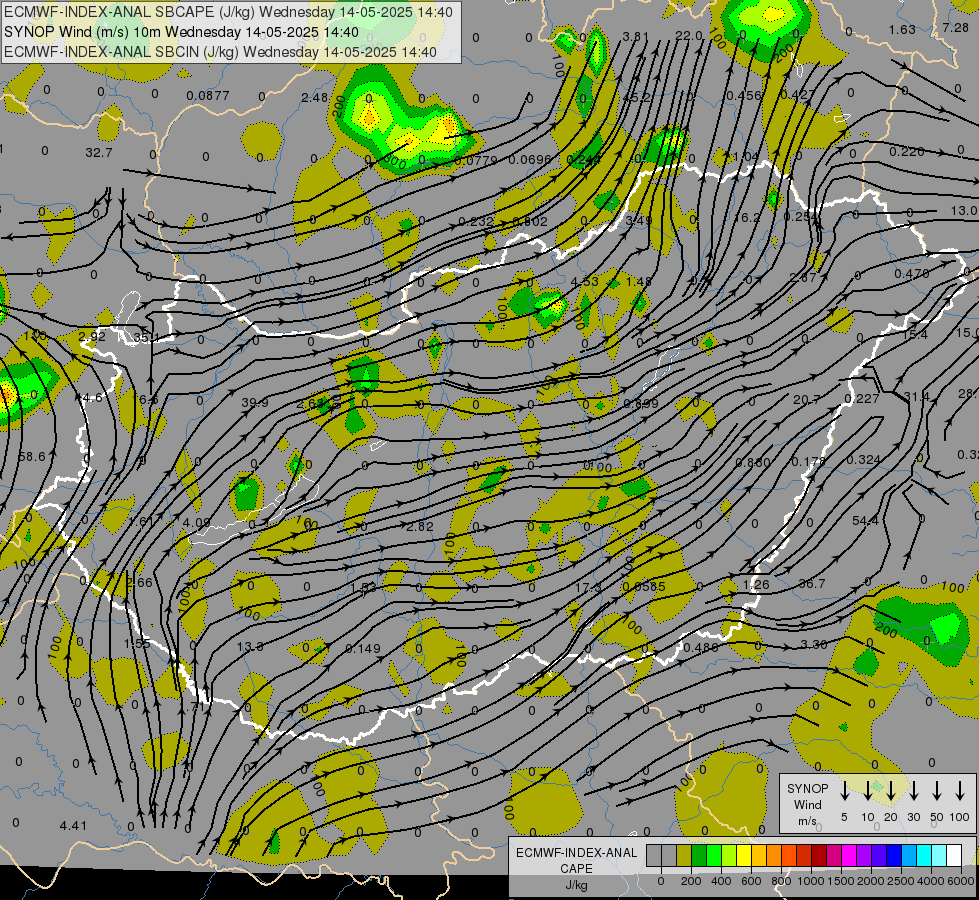Click the '32.7' value on the map

pos(99,152)
